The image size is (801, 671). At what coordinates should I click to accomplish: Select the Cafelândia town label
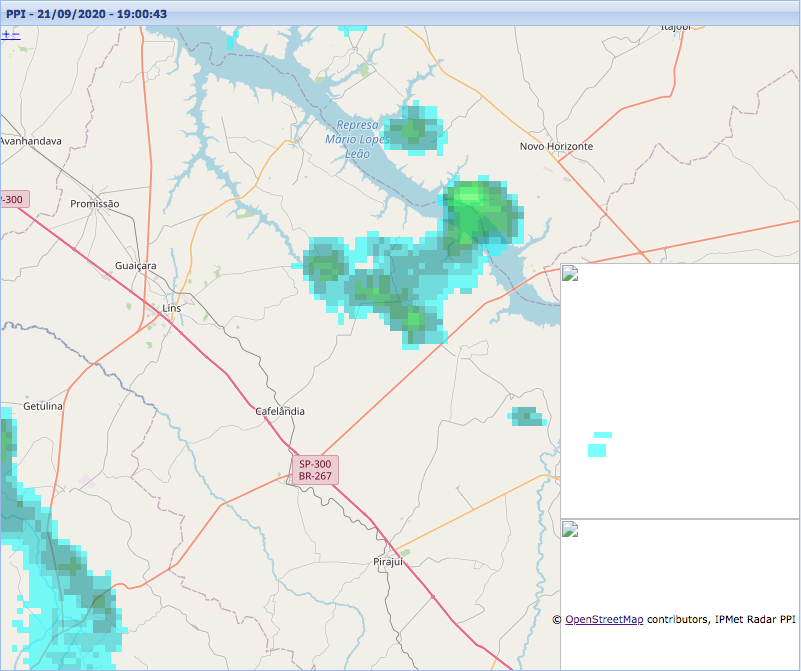coord(280,411)
